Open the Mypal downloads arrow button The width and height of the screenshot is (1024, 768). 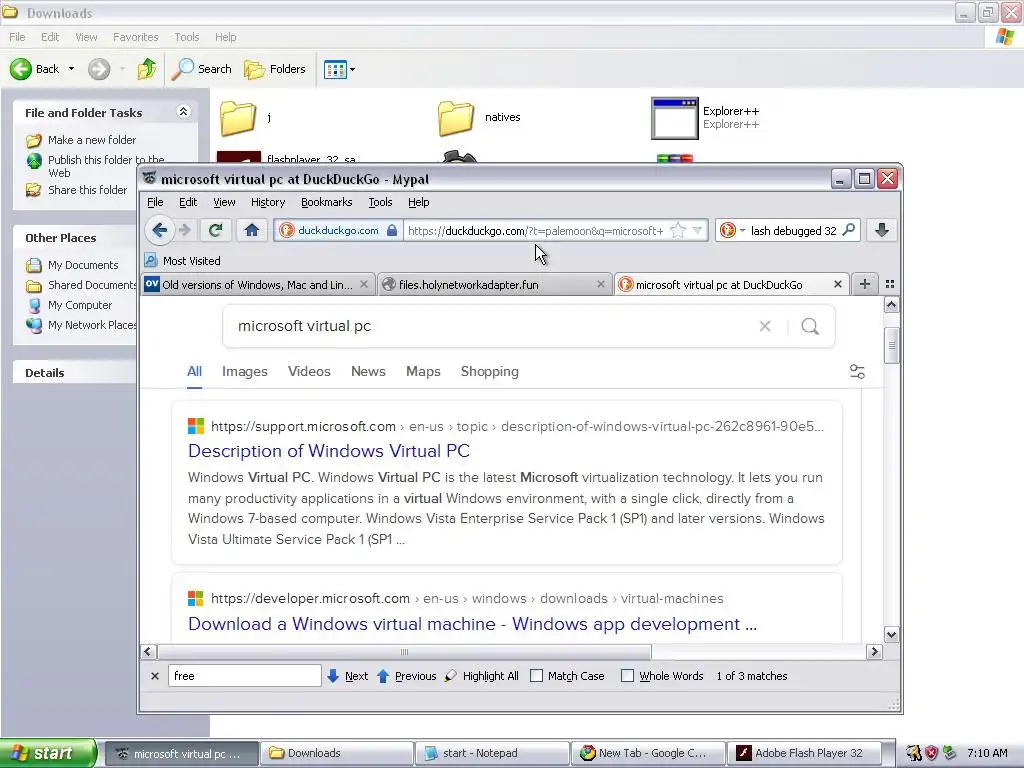882,230
